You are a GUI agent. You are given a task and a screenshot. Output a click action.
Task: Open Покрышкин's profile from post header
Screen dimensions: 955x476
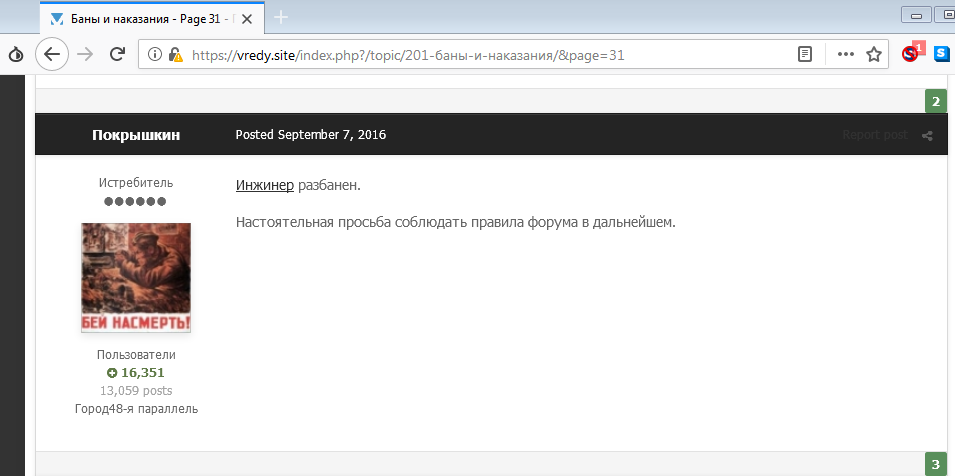click(x=136, y=135)
